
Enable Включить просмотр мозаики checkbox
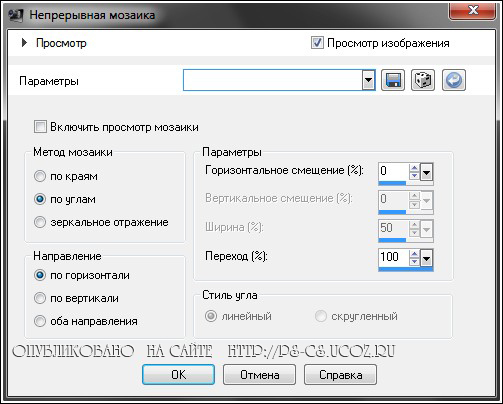(40, 127)
